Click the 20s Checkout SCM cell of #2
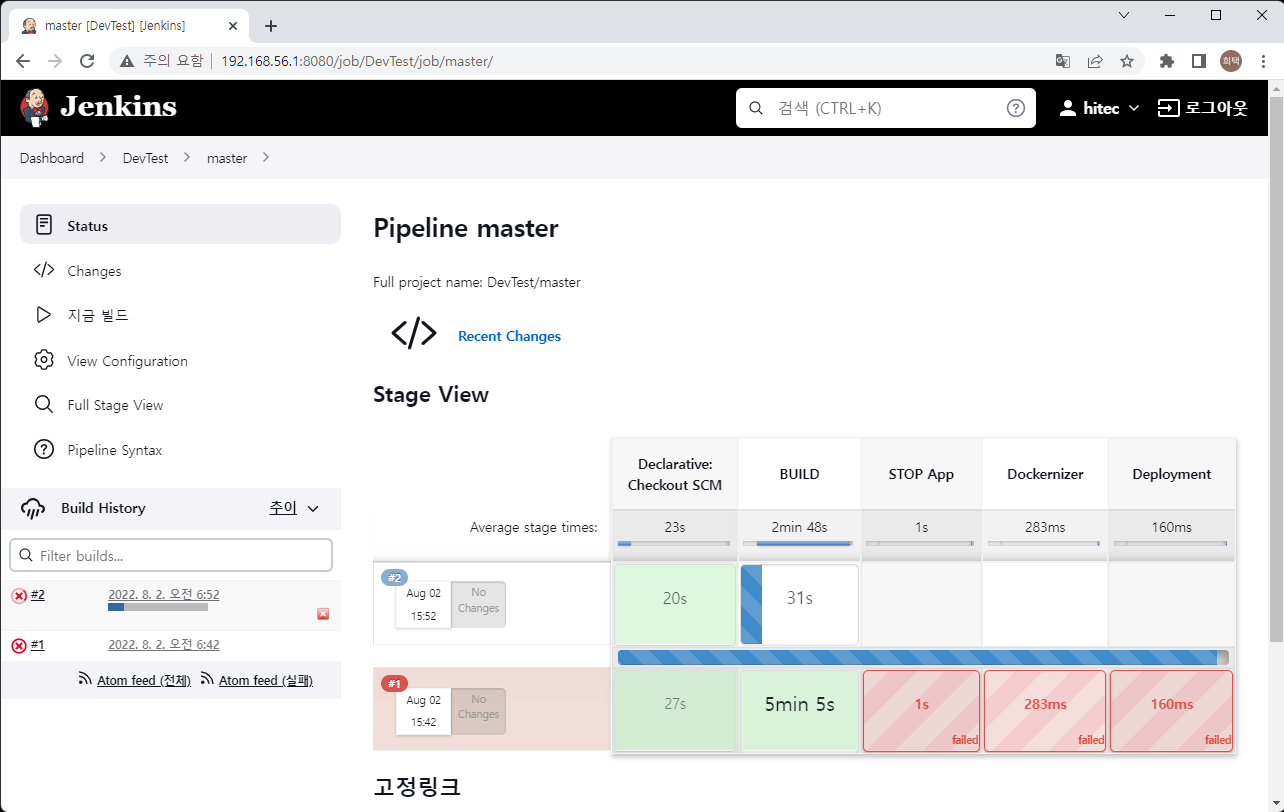Image resolution: width=1284 pixels, height=812 pixels. pos(675,605)
